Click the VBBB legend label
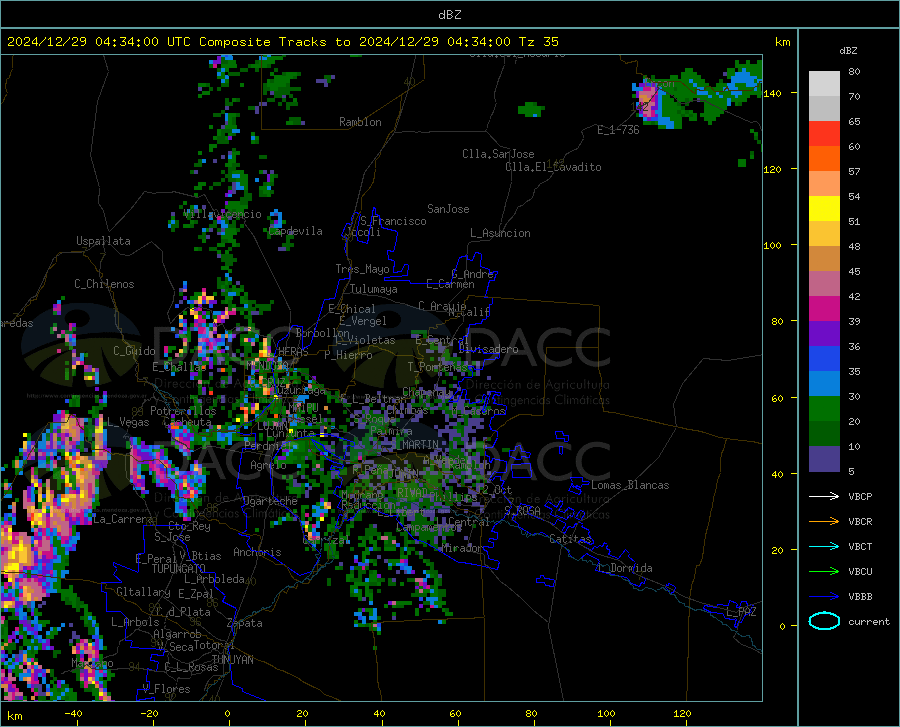The height and width of the screenshot is (727, 900). (x=860, y=597)
